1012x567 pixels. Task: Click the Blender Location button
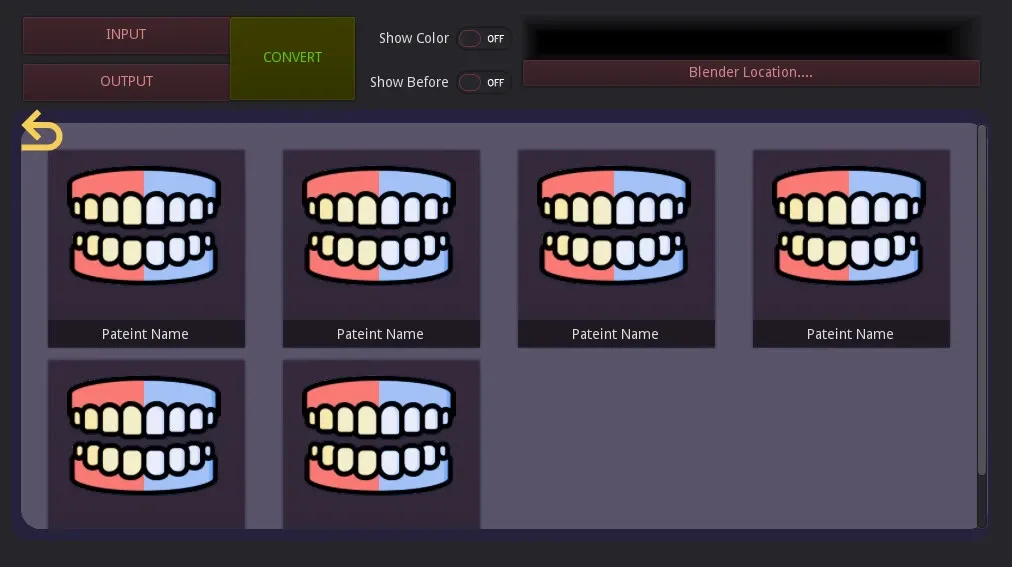pos(751,73)
